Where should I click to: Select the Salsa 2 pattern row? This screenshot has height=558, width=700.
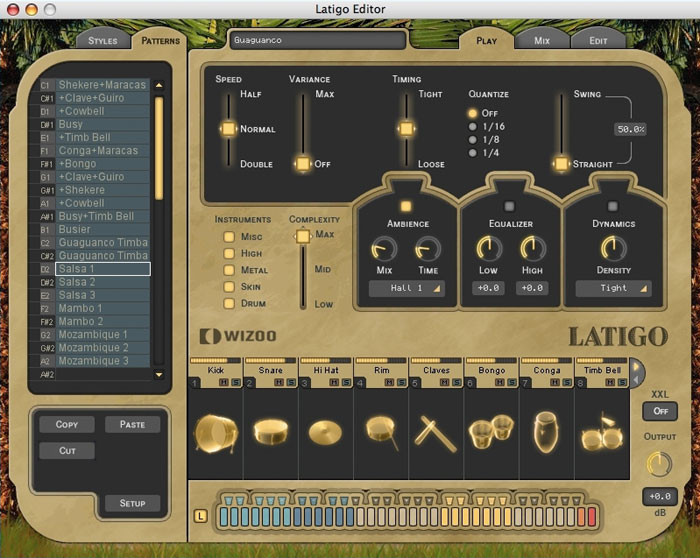103,282
